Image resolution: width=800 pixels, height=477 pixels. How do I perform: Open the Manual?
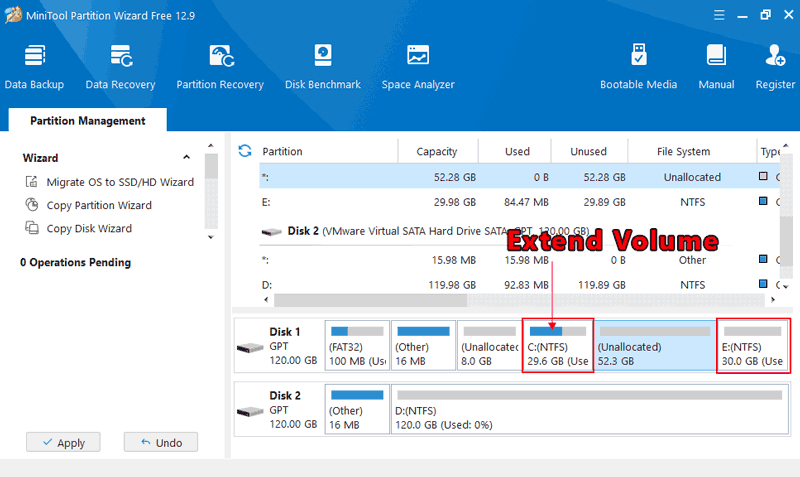tap(716, 66)
